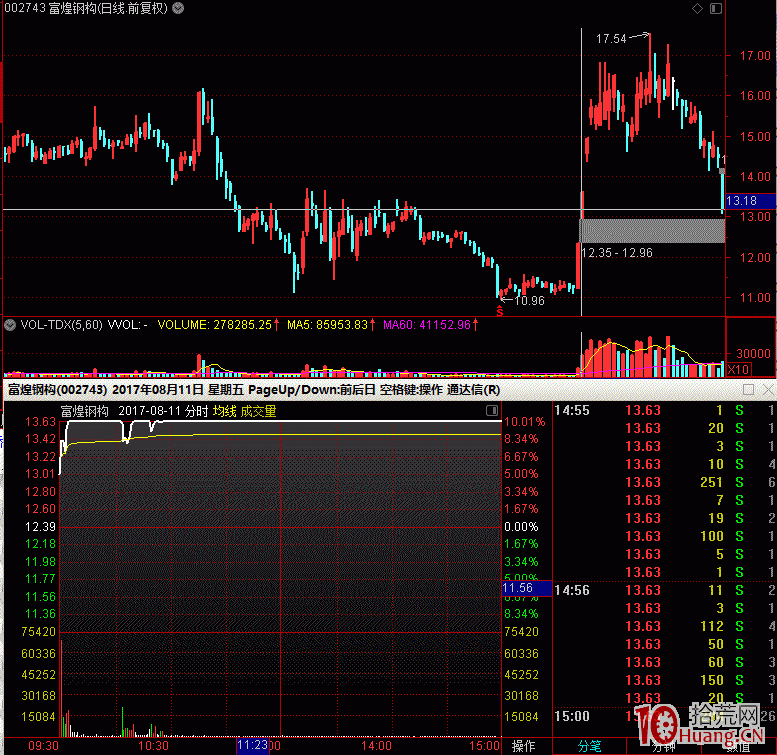The height and width of the screenshot is (755, 777).
Task: Click the red S marker below the 10.96 low
Action: click(500, 311)
